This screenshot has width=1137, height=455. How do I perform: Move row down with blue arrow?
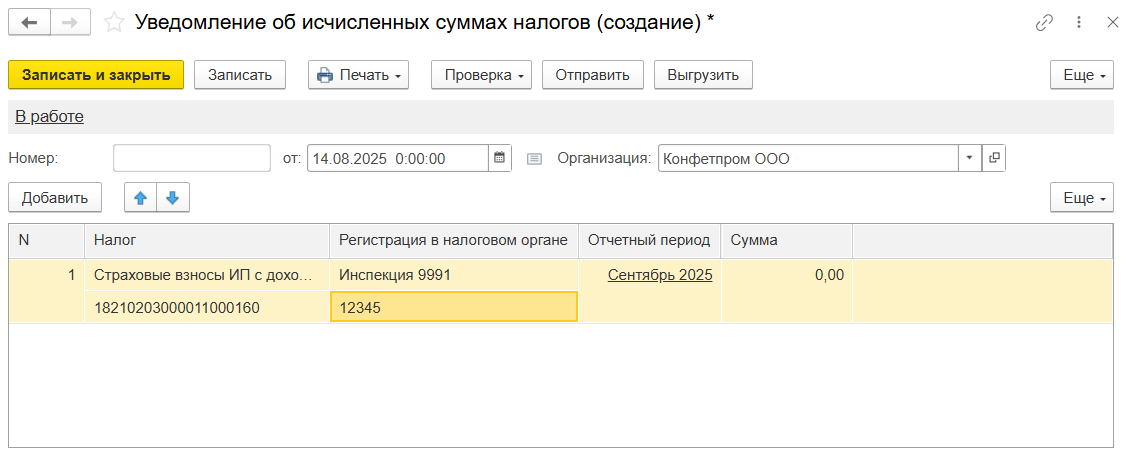tap(172, 198)
